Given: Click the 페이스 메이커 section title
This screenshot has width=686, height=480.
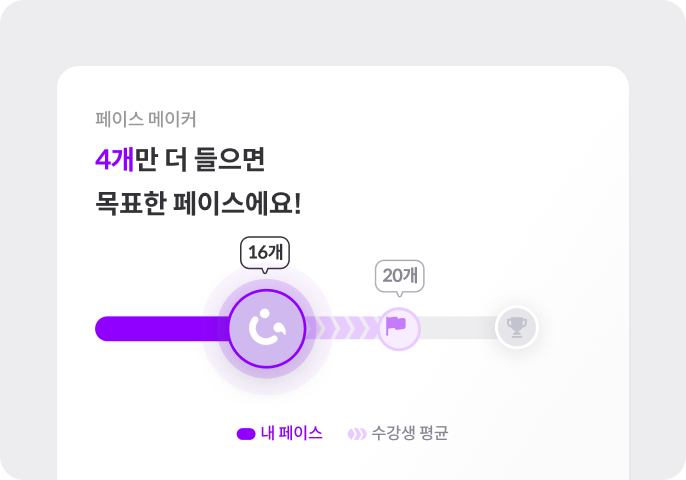Looking at the screenshot, I should (146, 119).
